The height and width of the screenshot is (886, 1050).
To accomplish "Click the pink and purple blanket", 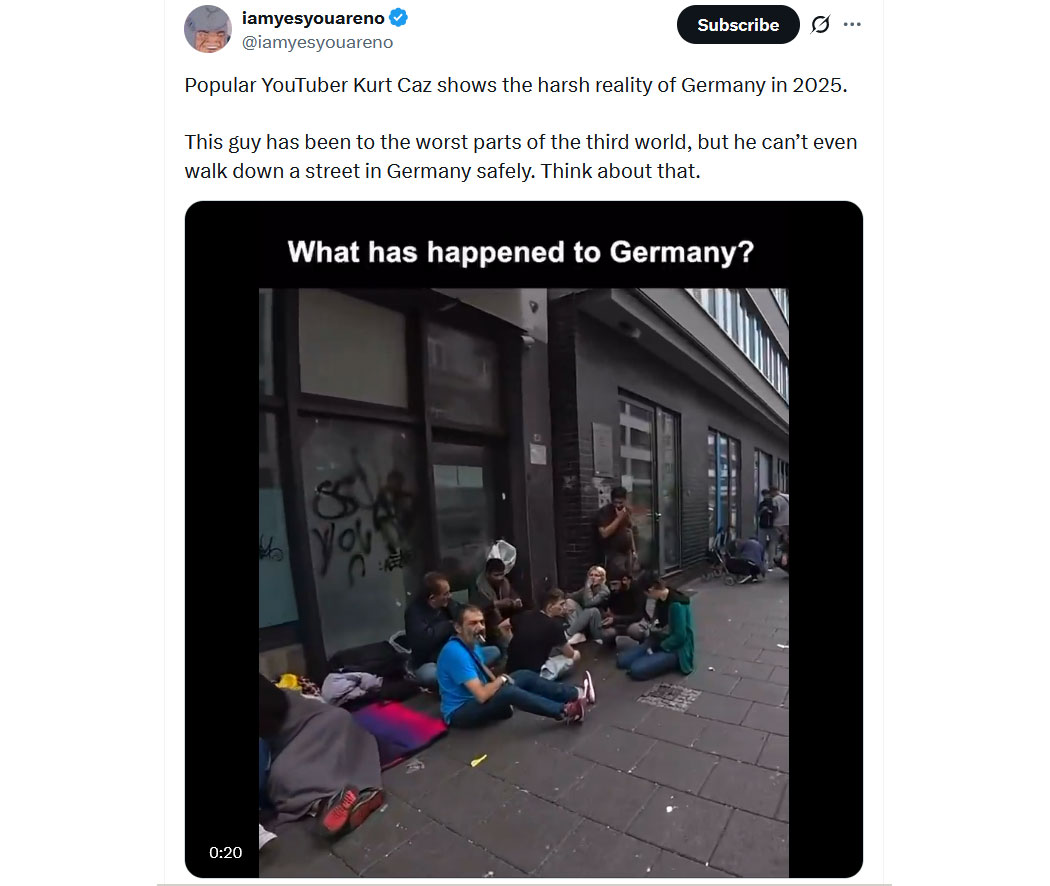I will (400, 731).
